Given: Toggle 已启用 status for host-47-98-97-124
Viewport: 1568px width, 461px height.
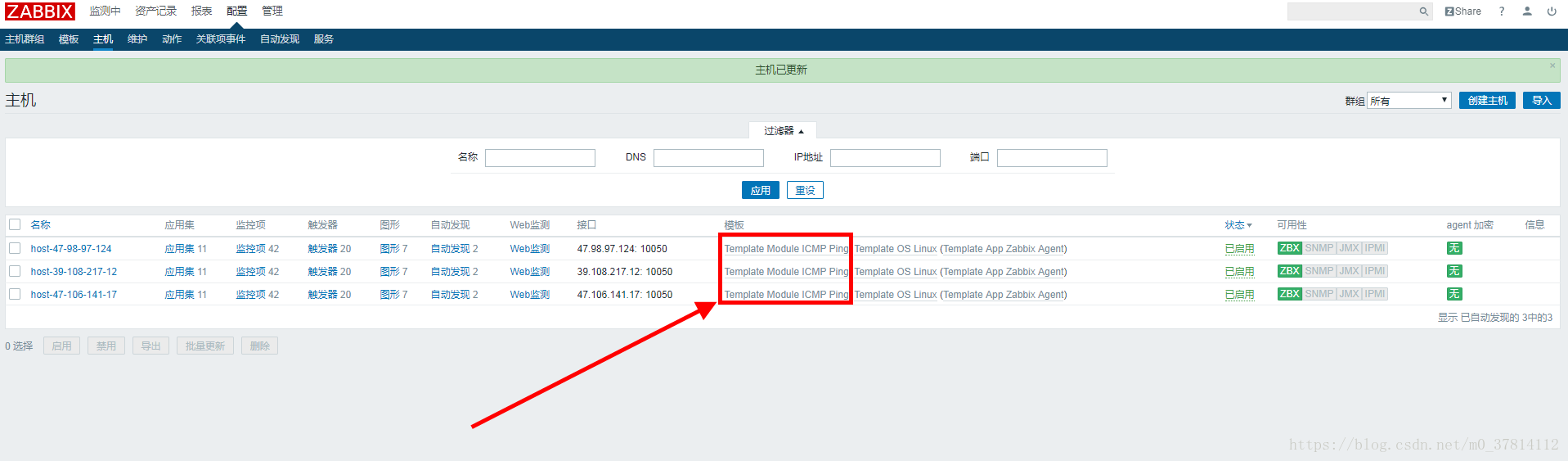Looking at the screenshot, I should [x=1239, y=249].
